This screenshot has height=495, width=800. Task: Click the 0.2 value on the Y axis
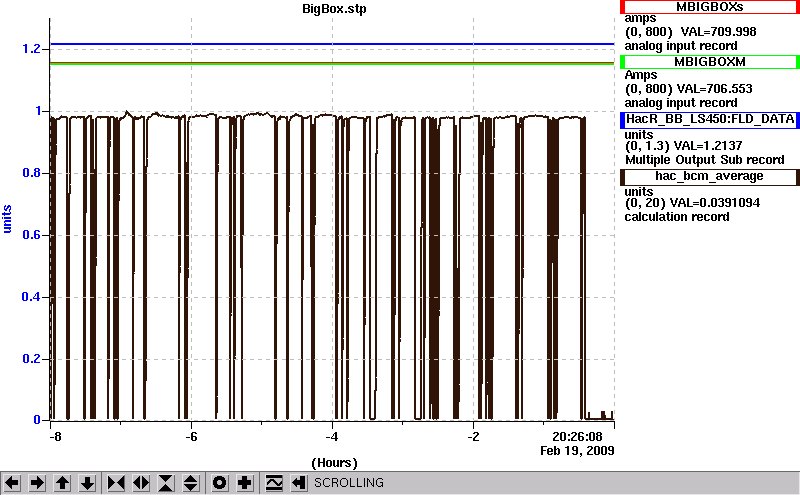pyautogui.click(x=31, y=359)
